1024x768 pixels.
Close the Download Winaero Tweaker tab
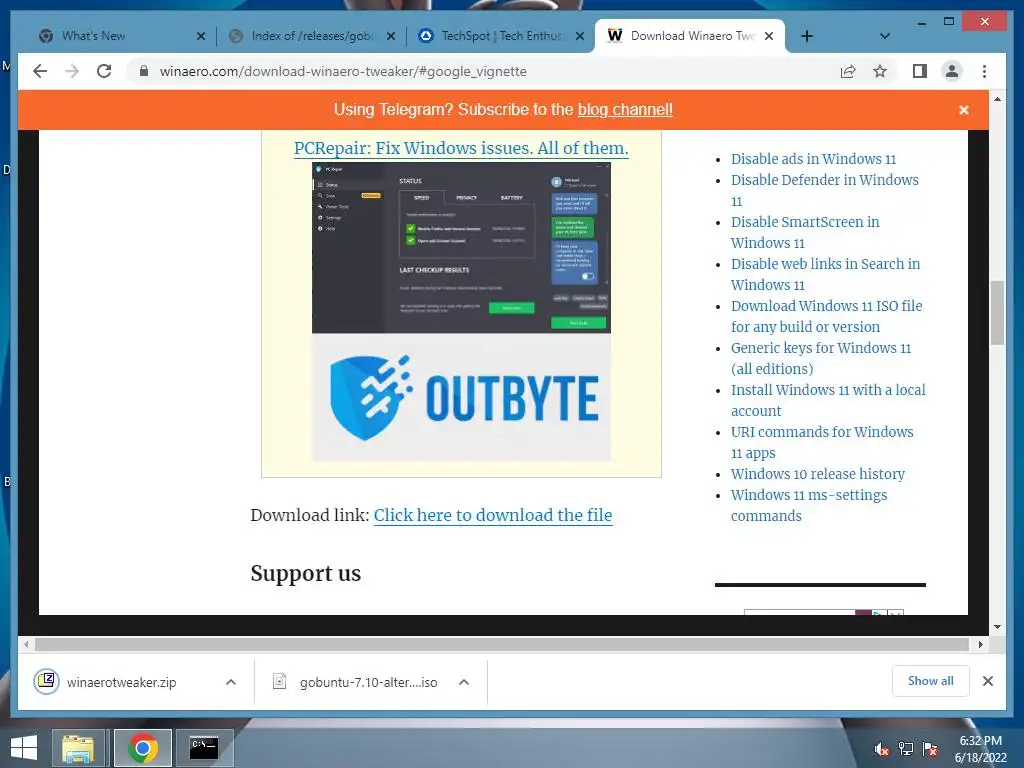point(769,36)
